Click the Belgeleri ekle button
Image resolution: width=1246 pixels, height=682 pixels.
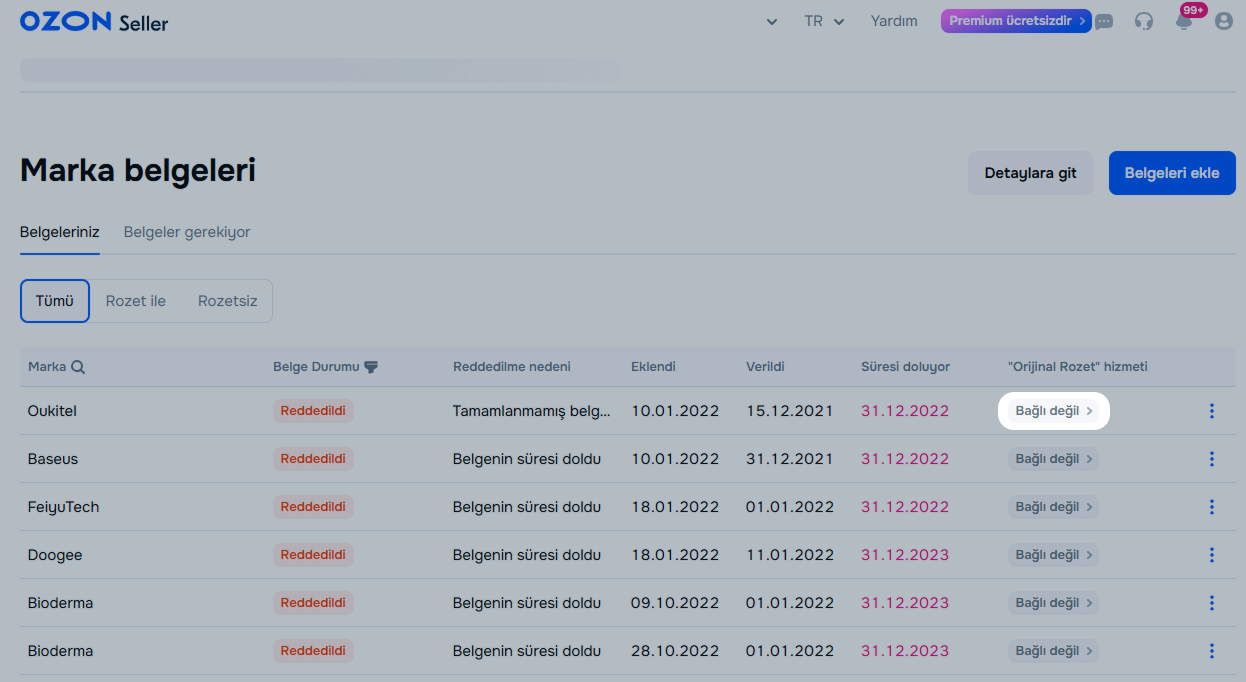pyautogui.click(x=1172, y=173)
